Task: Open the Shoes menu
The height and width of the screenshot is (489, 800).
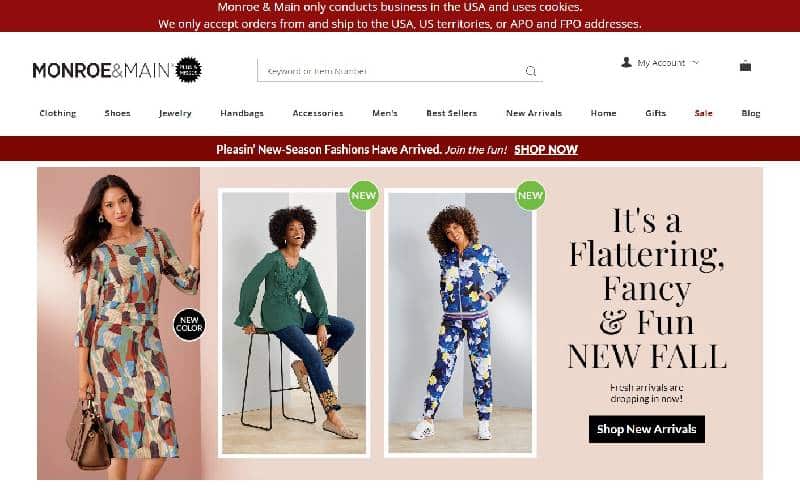Action: (x=117, y=113)
